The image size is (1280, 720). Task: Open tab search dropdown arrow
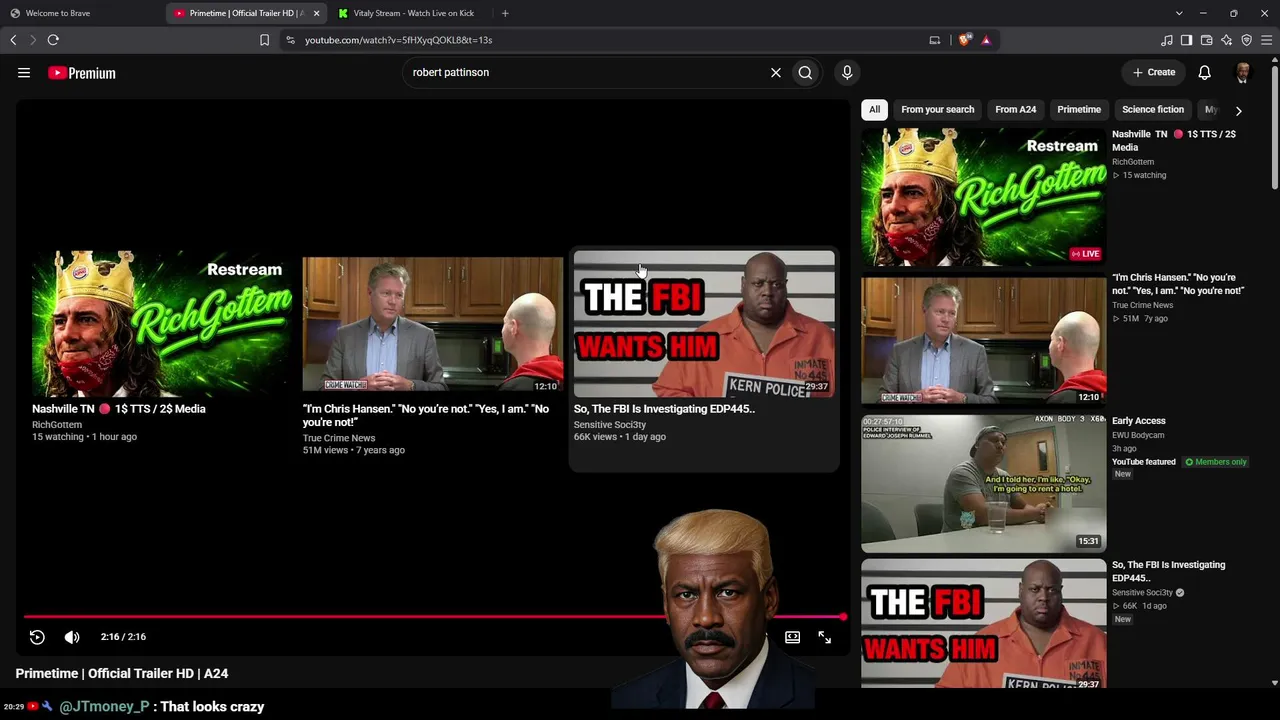(x=1179, y=13)
